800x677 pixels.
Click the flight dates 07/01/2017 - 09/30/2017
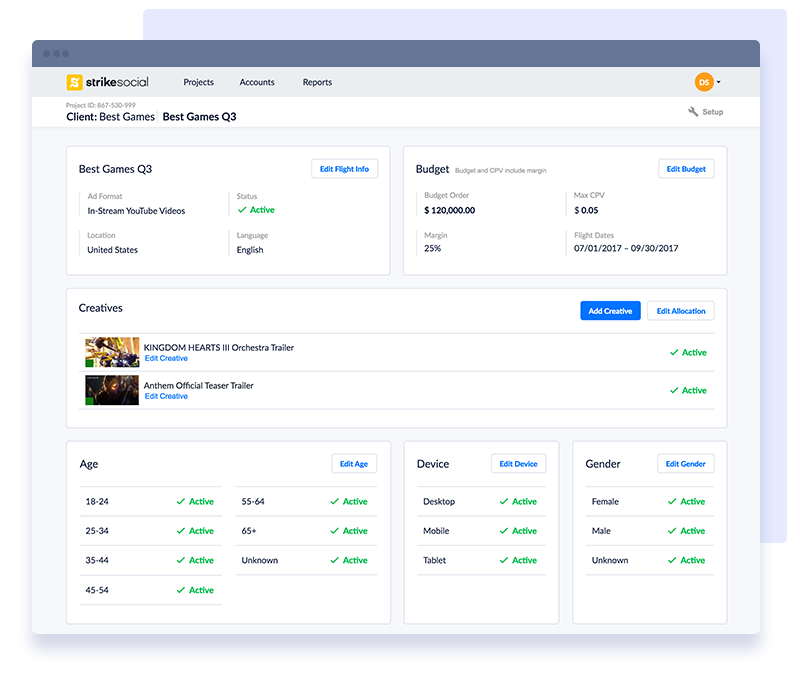coord(626,248)
